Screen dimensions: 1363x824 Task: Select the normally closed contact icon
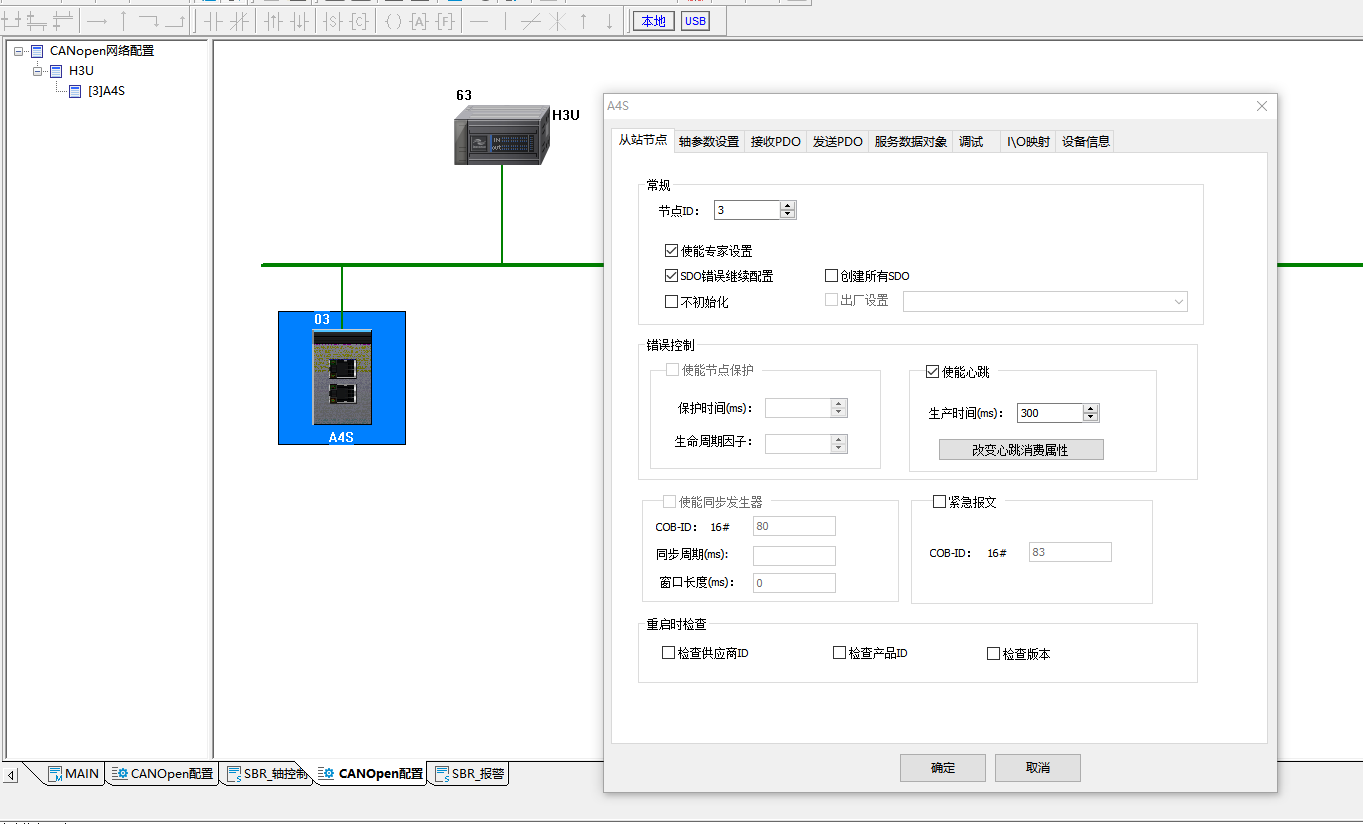pyautogui.click(x=240, y=21)
